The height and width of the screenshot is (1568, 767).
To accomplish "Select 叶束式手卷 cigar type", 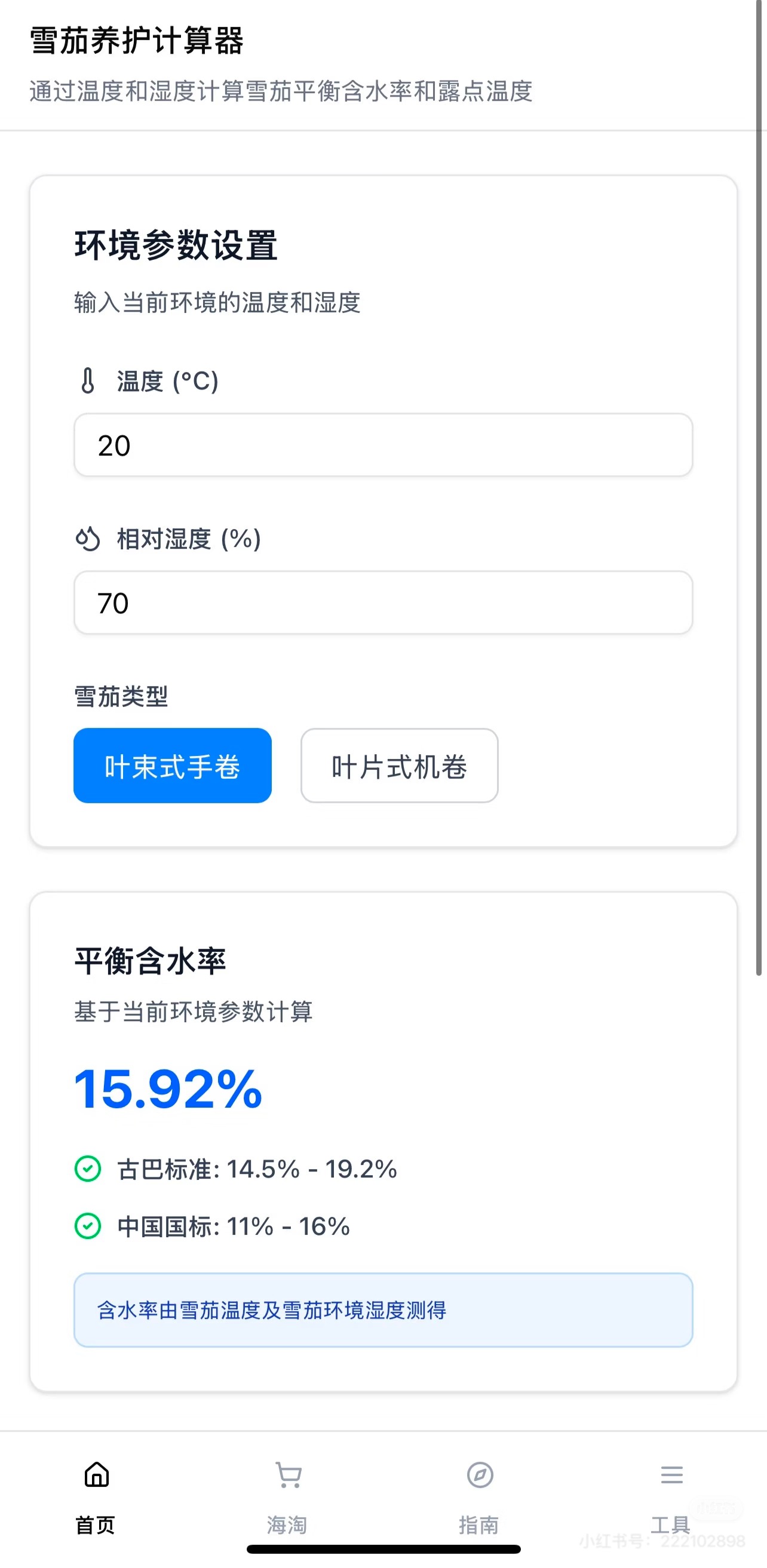I will 172,765.
